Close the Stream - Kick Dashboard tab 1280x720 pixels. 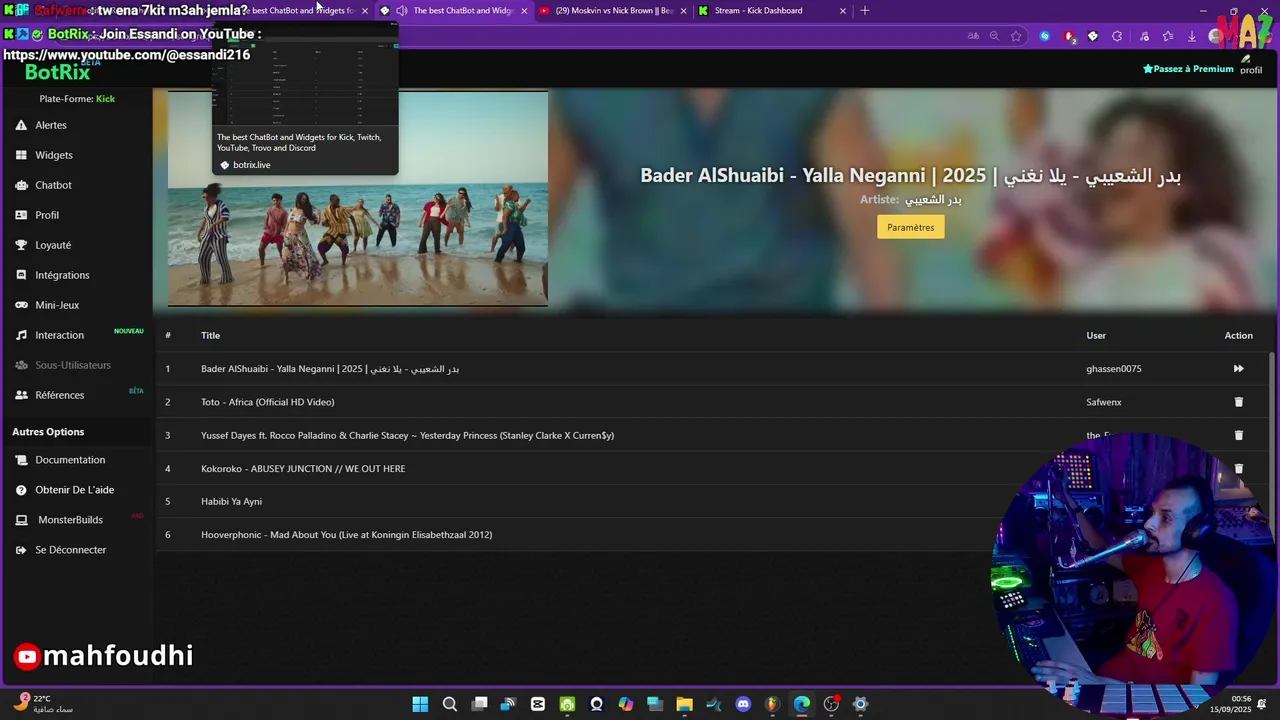[x=842, y=11]
